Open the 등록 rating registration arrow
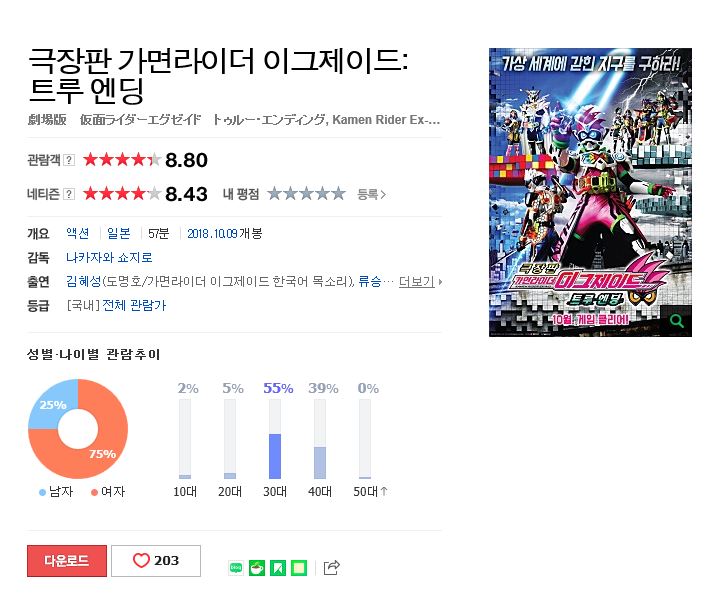The height and width of the screenshot is (609, 725). pyautogui.click(x=371, y=194)
